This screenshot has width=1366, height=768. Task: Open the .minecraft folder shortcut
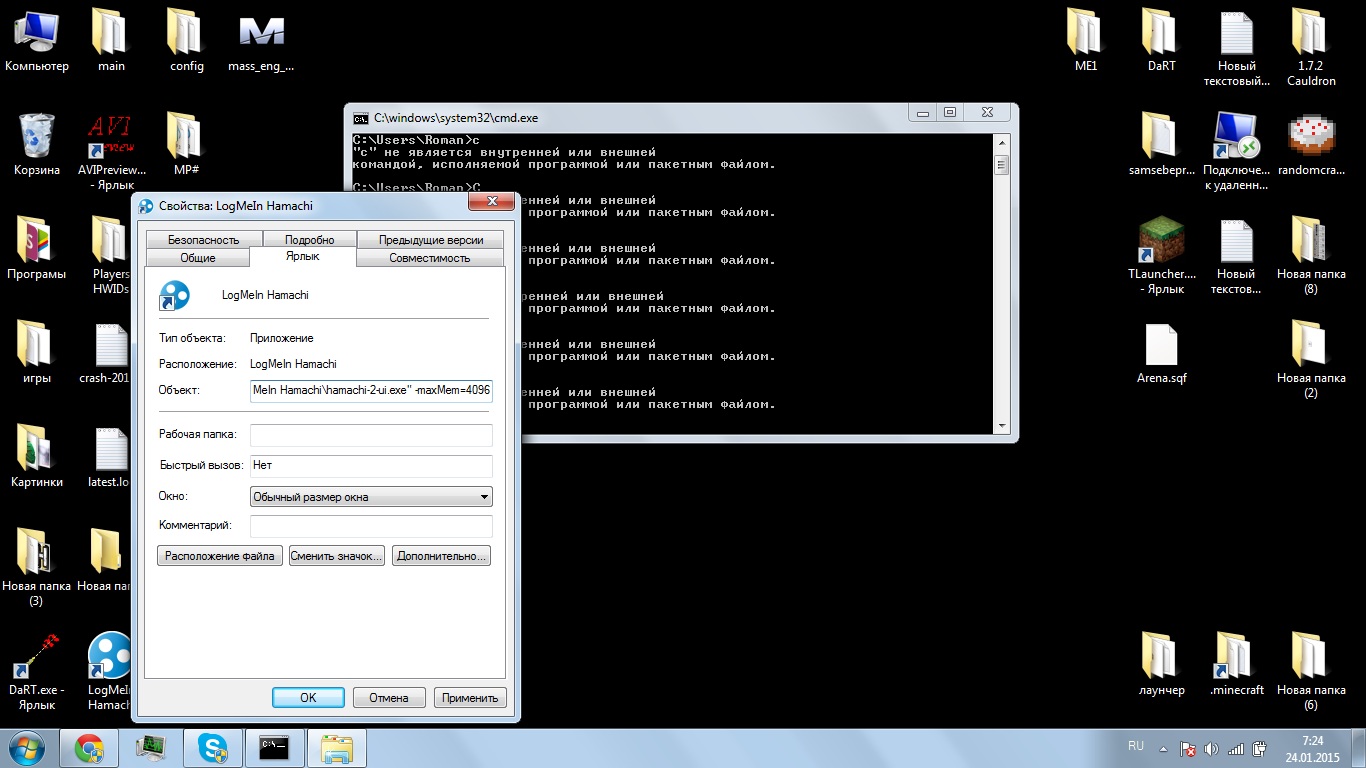pyautogui.click(x=1236, y=664)
